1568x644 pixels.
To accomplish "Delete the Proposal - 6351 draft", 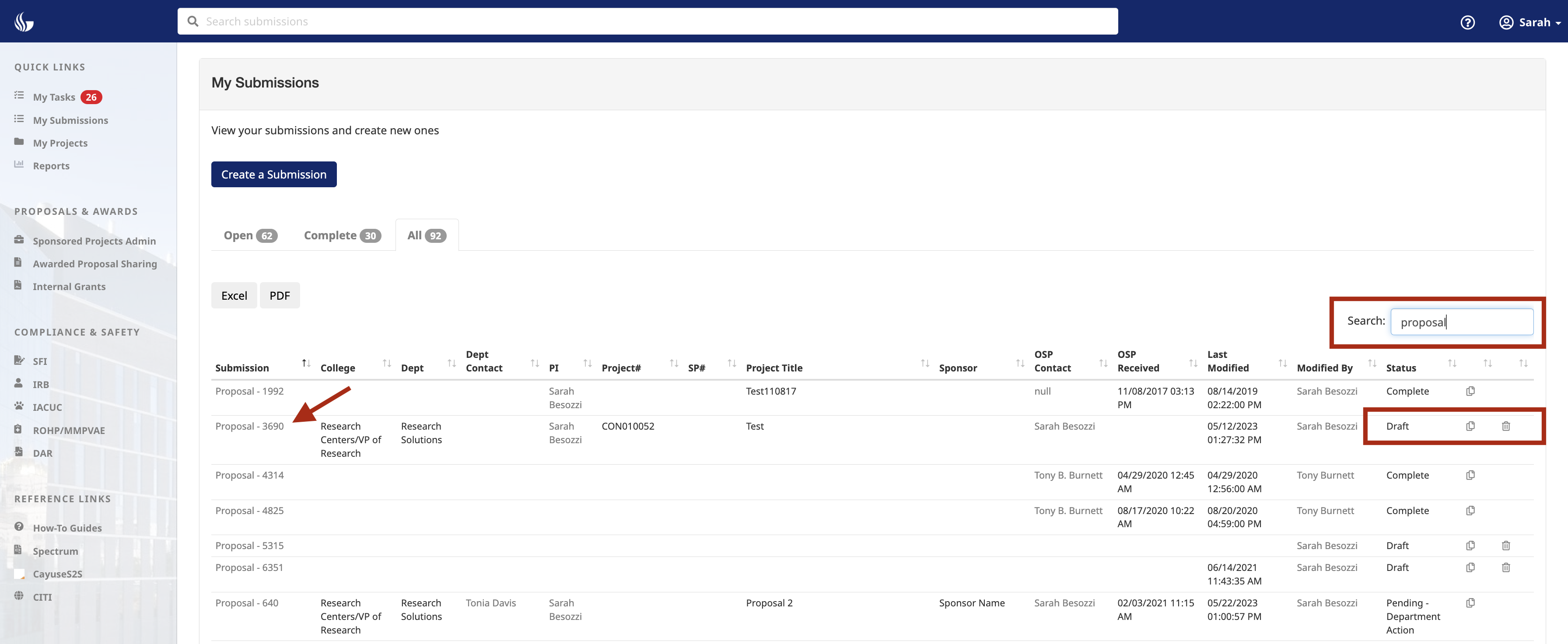I will click(1506, 567).
